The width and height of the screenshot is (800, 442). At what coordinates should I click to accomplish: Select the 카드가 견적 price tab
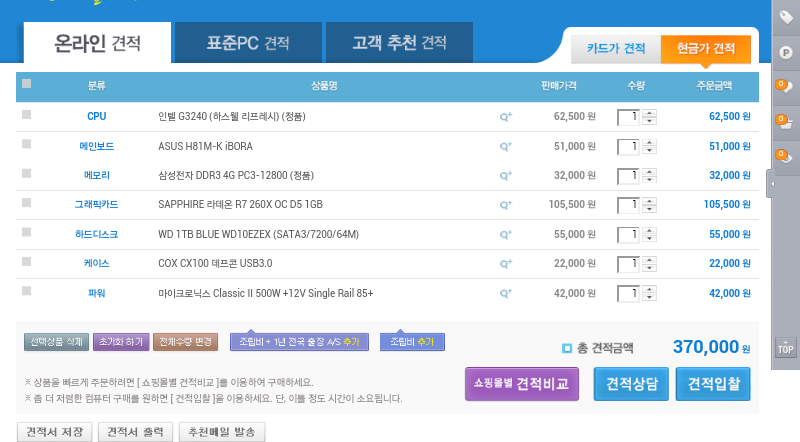tap(616, 49)
